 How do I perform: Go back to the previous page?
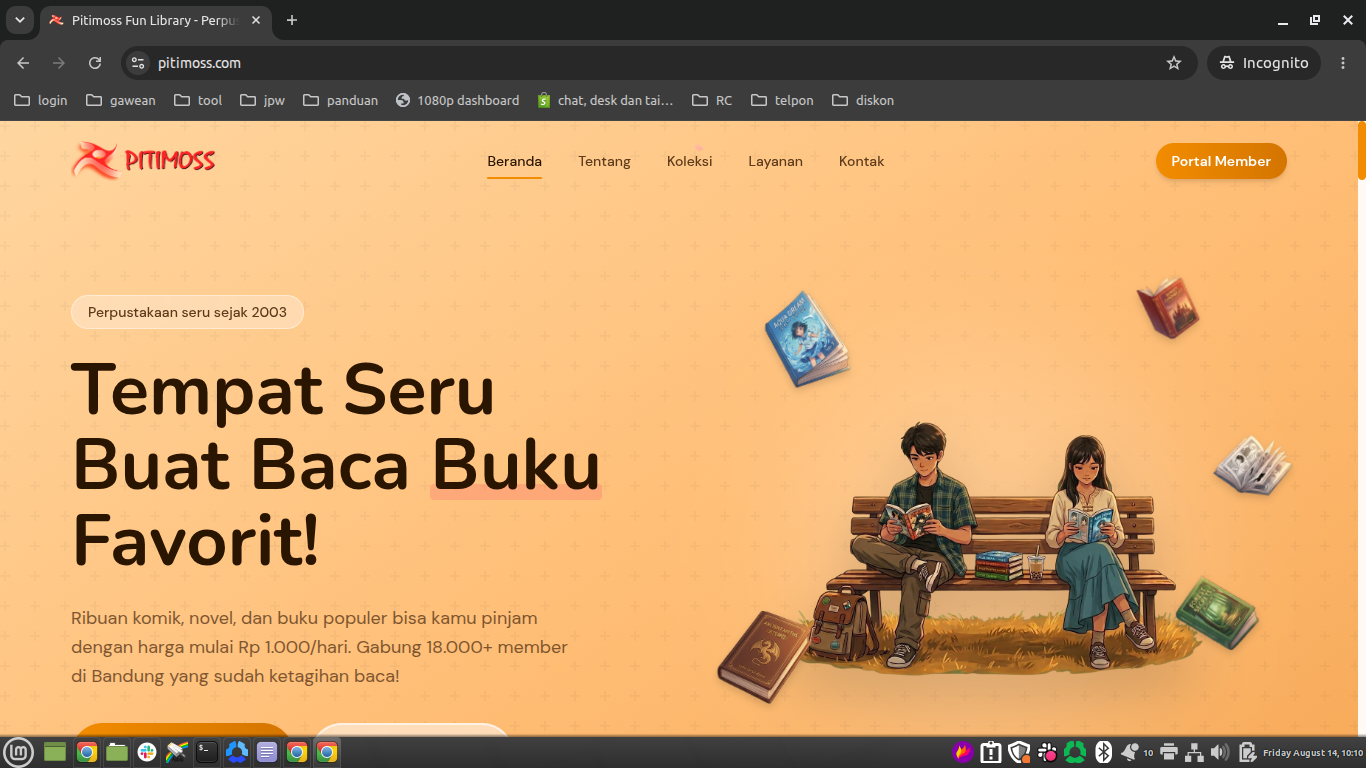(23, 63)
